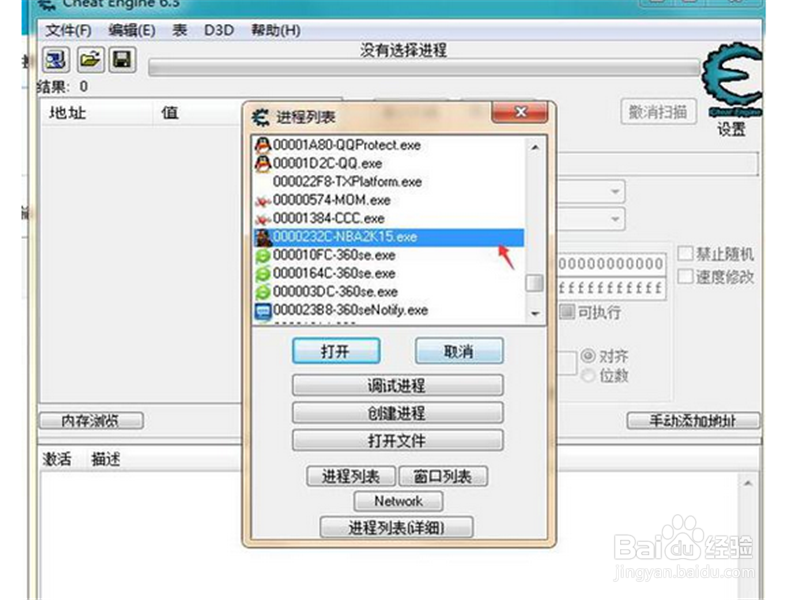Click process list scrollbar up arrow
The image size is (800, 600).
point(535,147)
